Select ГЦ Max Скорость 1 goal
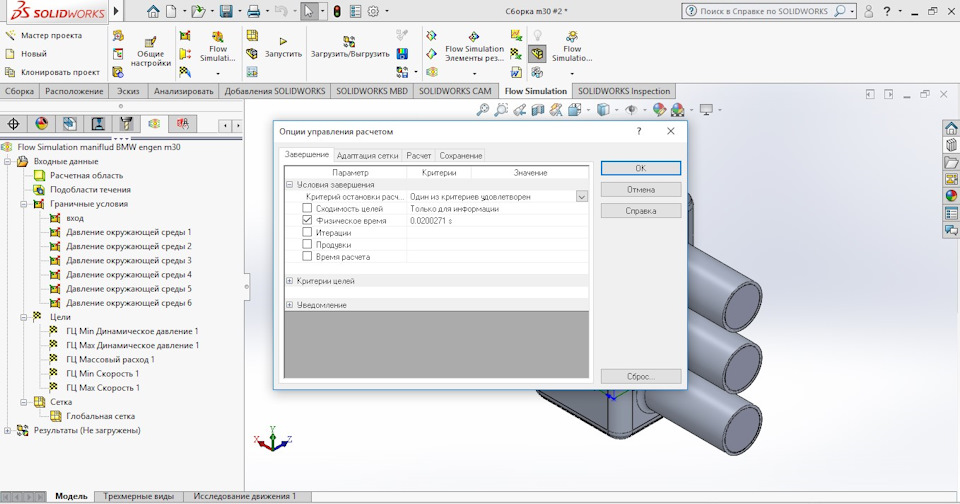This screenshot has height=504, width=960. pyautogui.click(x=103, y=388)
